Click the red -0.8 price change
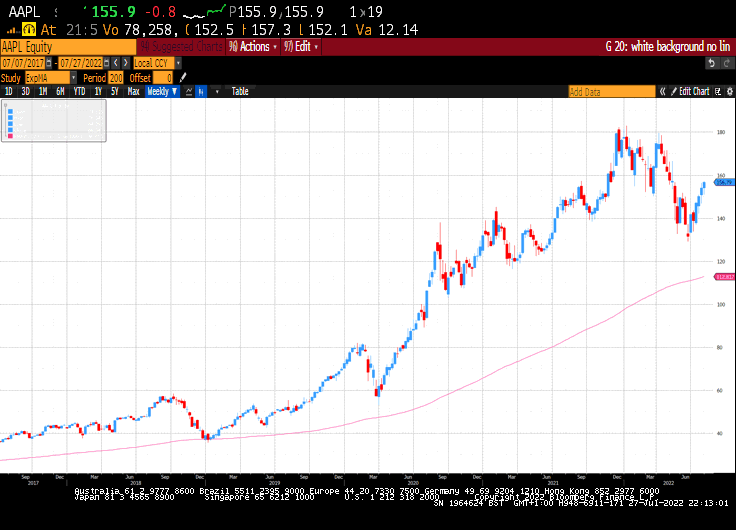Image resolution: width=736 pixels, height=530 pixels. click(x=163, y=12)
